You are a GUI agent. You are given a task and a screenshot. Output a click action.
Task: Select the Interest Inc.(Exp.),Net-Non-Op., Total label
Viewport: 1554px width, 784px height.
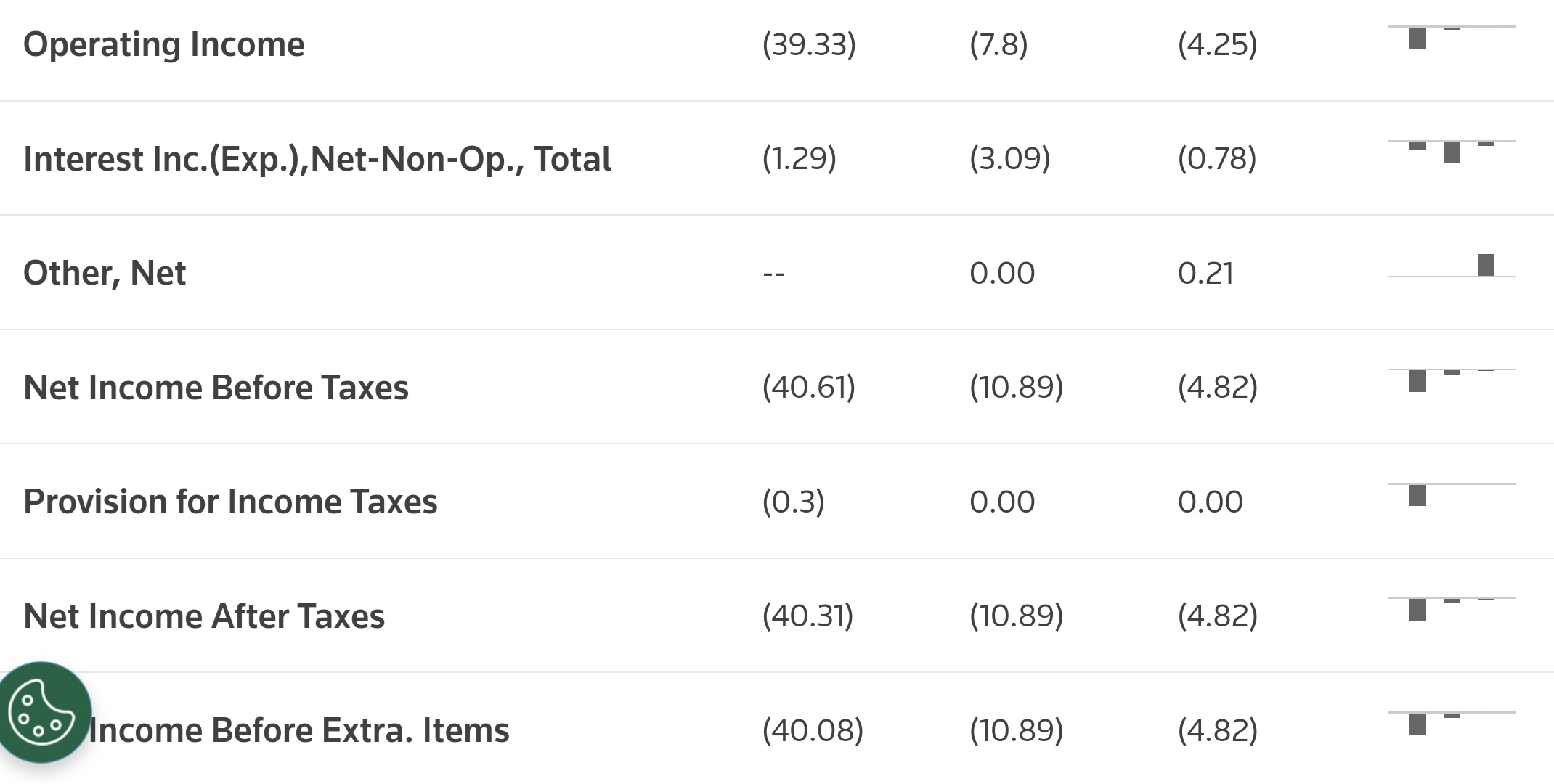(x=317, y=159)
